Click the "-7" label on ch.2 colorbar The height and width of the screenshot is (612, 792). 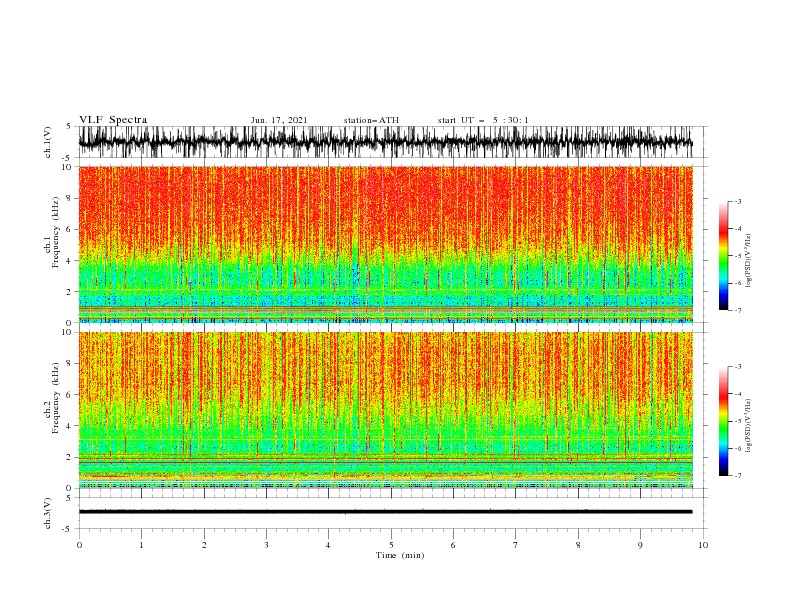738,476
